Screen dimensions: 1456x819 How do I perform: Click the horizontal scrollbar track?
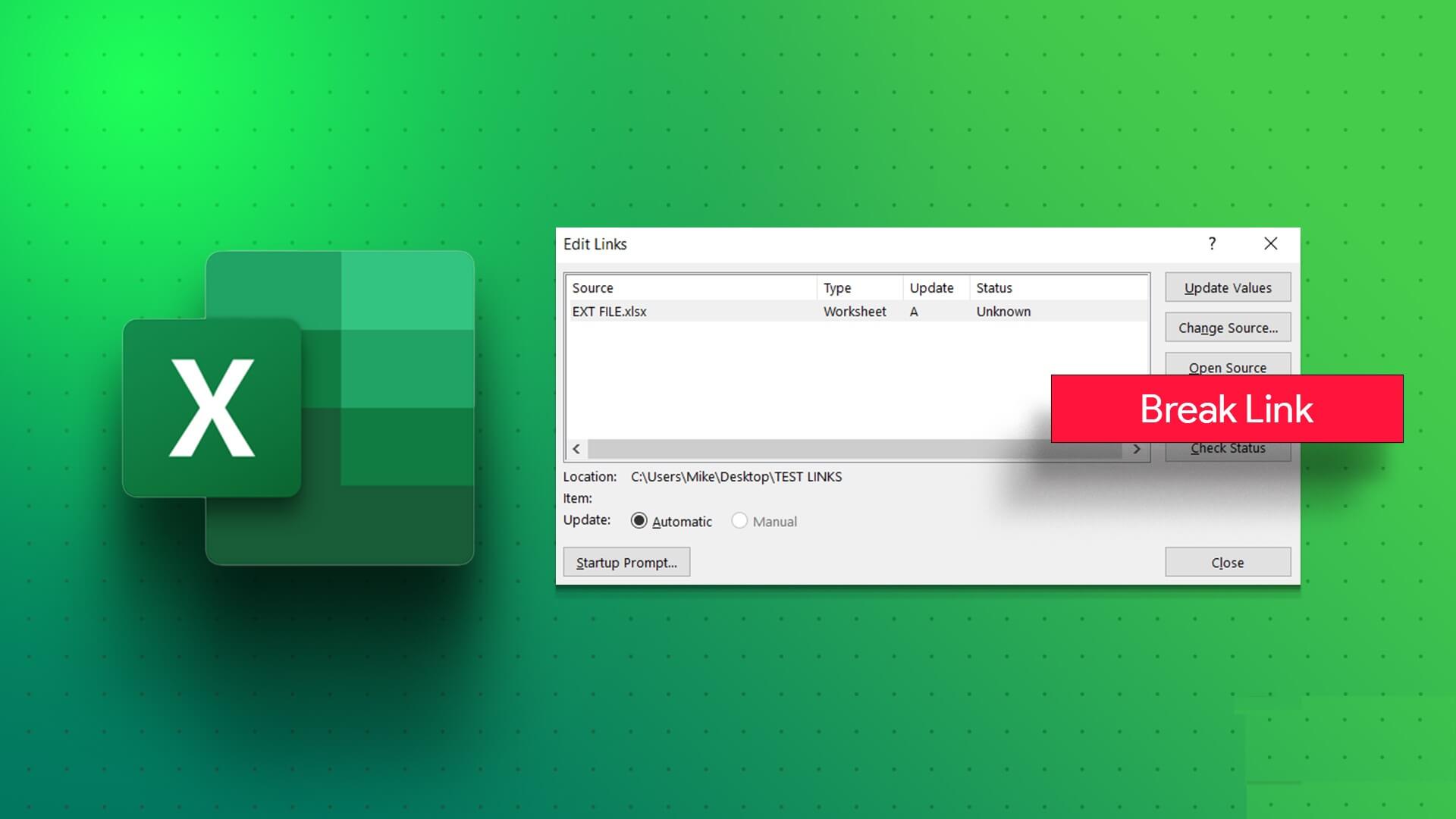click(834, 449)
